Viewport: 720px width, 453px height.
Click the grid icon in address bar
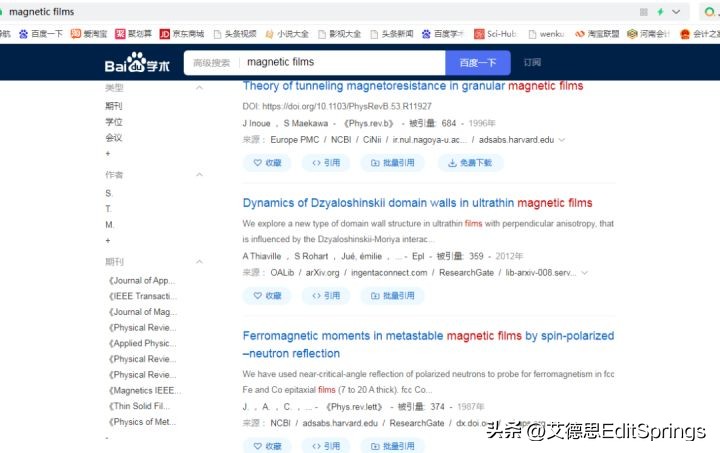click(x=644, y=12)
